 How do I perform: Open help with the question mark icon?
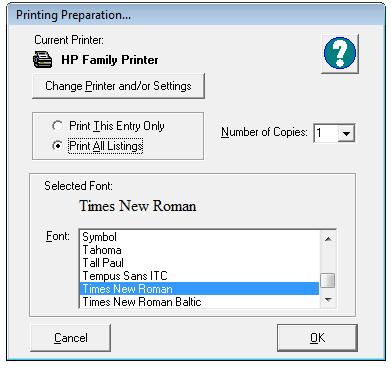[x=340, y=53]
